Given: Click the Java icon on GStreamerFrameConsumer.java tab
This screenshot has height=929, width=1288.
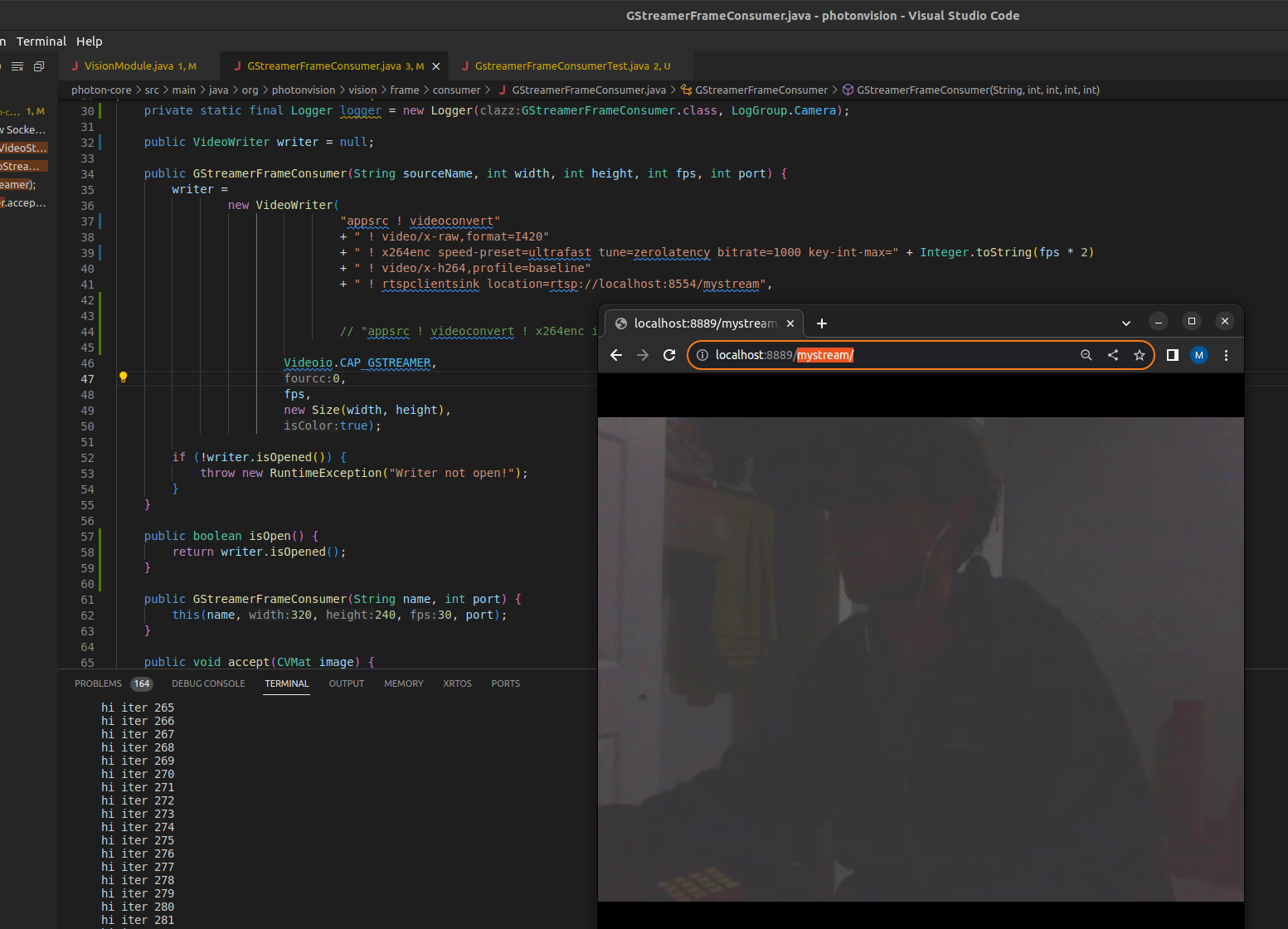Looking at the screenshot, I should click(238, 66).
